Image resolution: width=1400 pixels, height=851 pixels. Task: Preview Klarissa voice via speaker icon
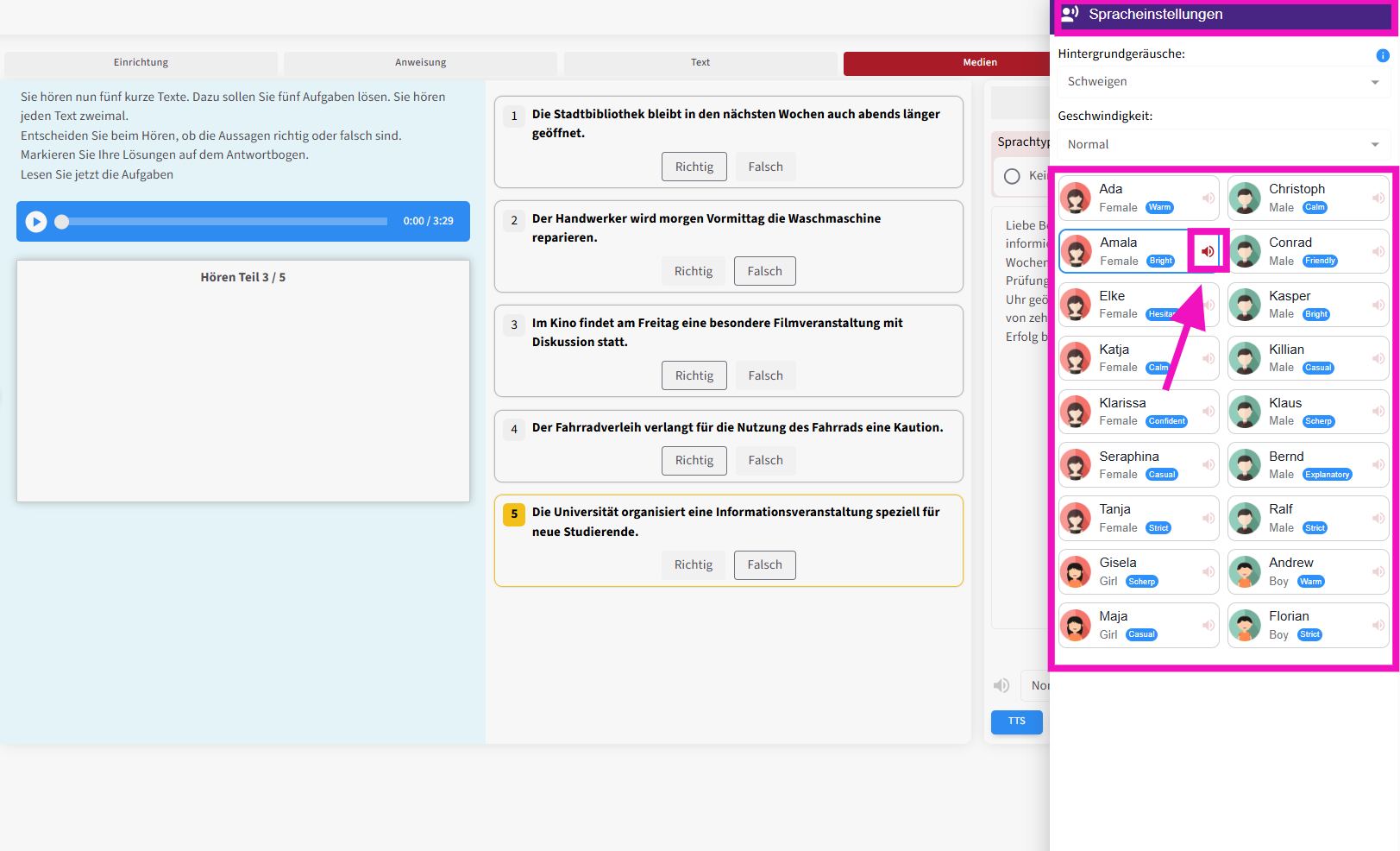[x=1209, y=412]
